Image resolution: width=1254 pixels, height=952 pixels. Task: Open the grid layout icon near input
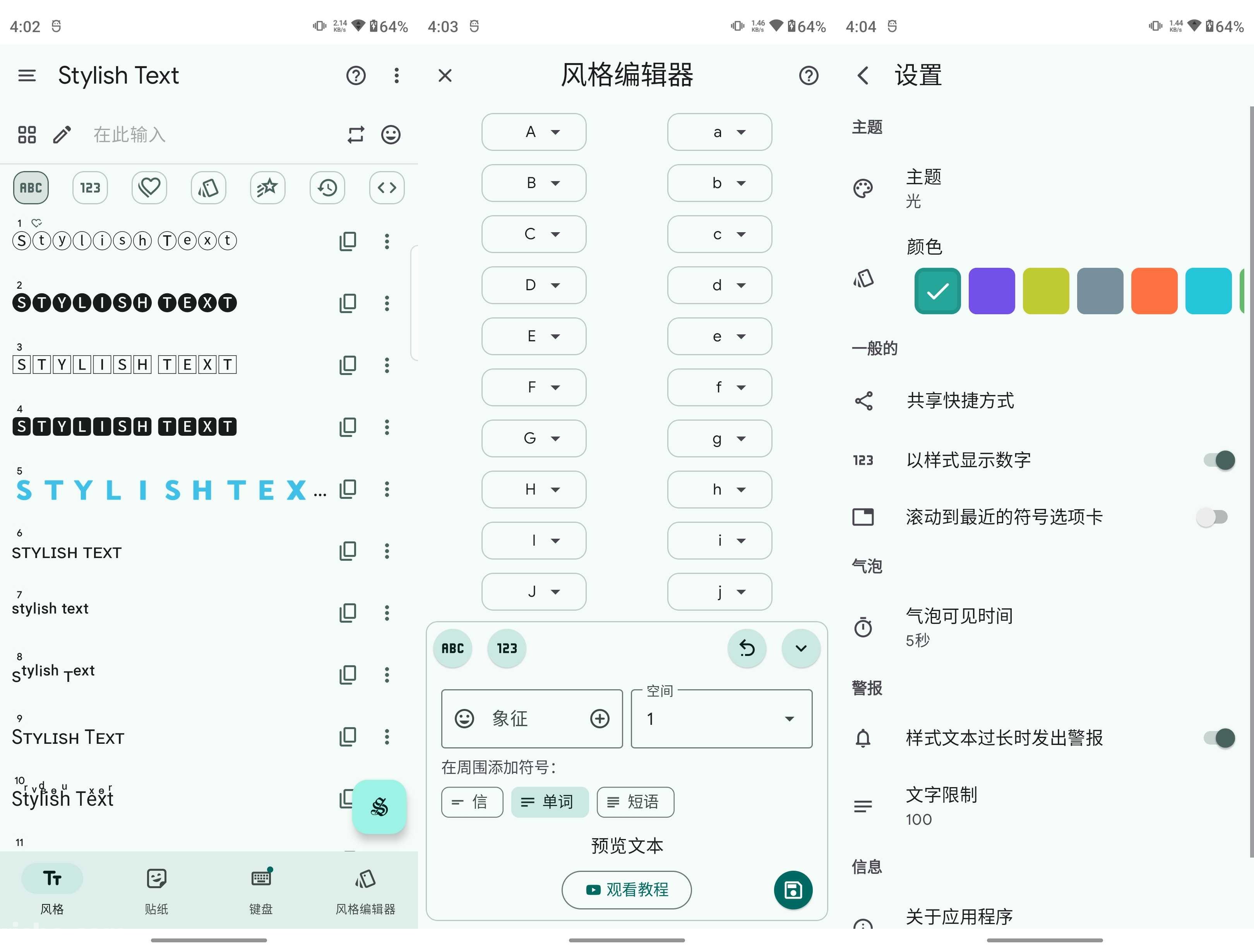tap(27, 135)
